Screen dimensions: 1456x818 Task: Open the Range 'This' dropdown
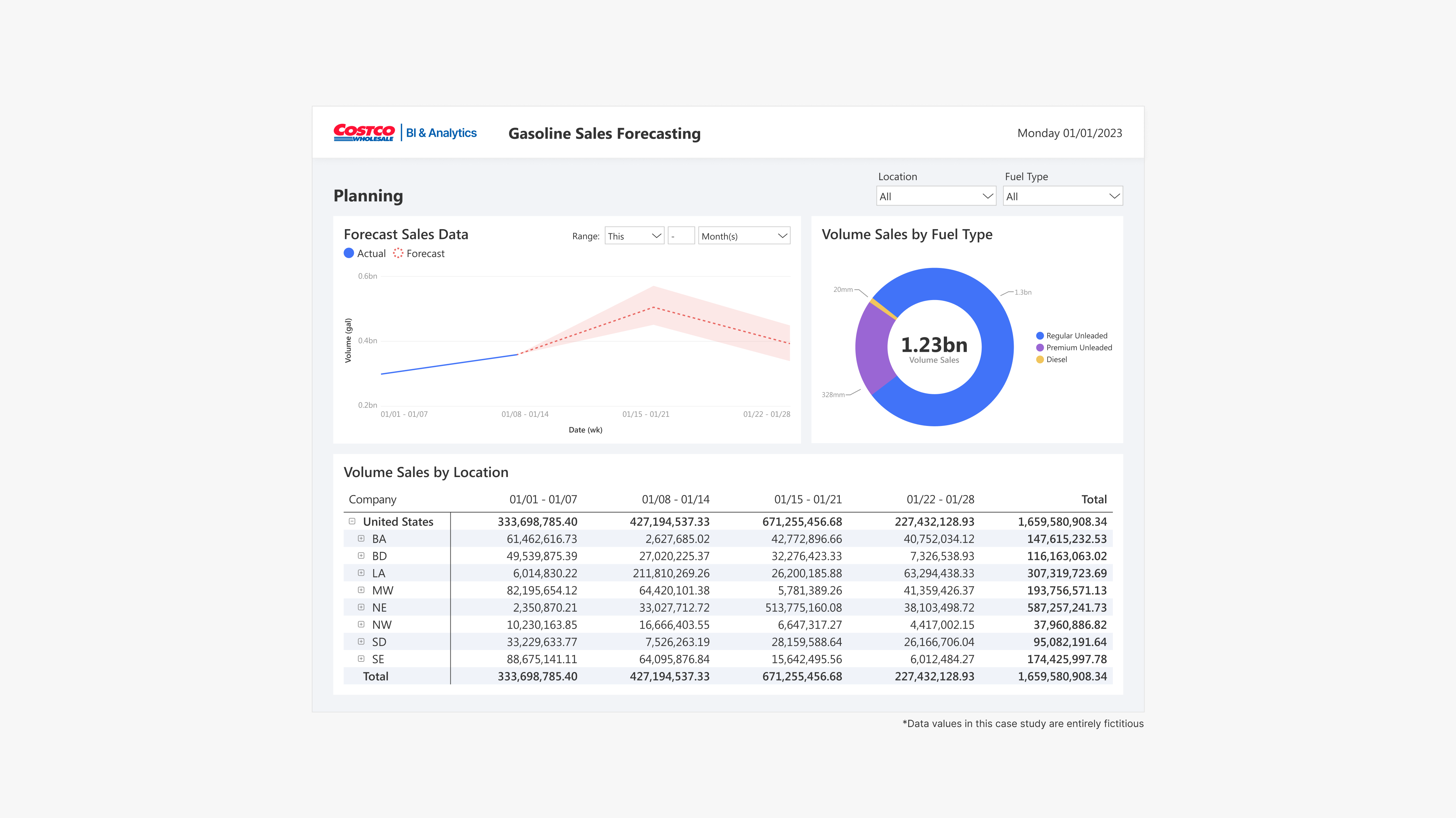tap(634, 236)
